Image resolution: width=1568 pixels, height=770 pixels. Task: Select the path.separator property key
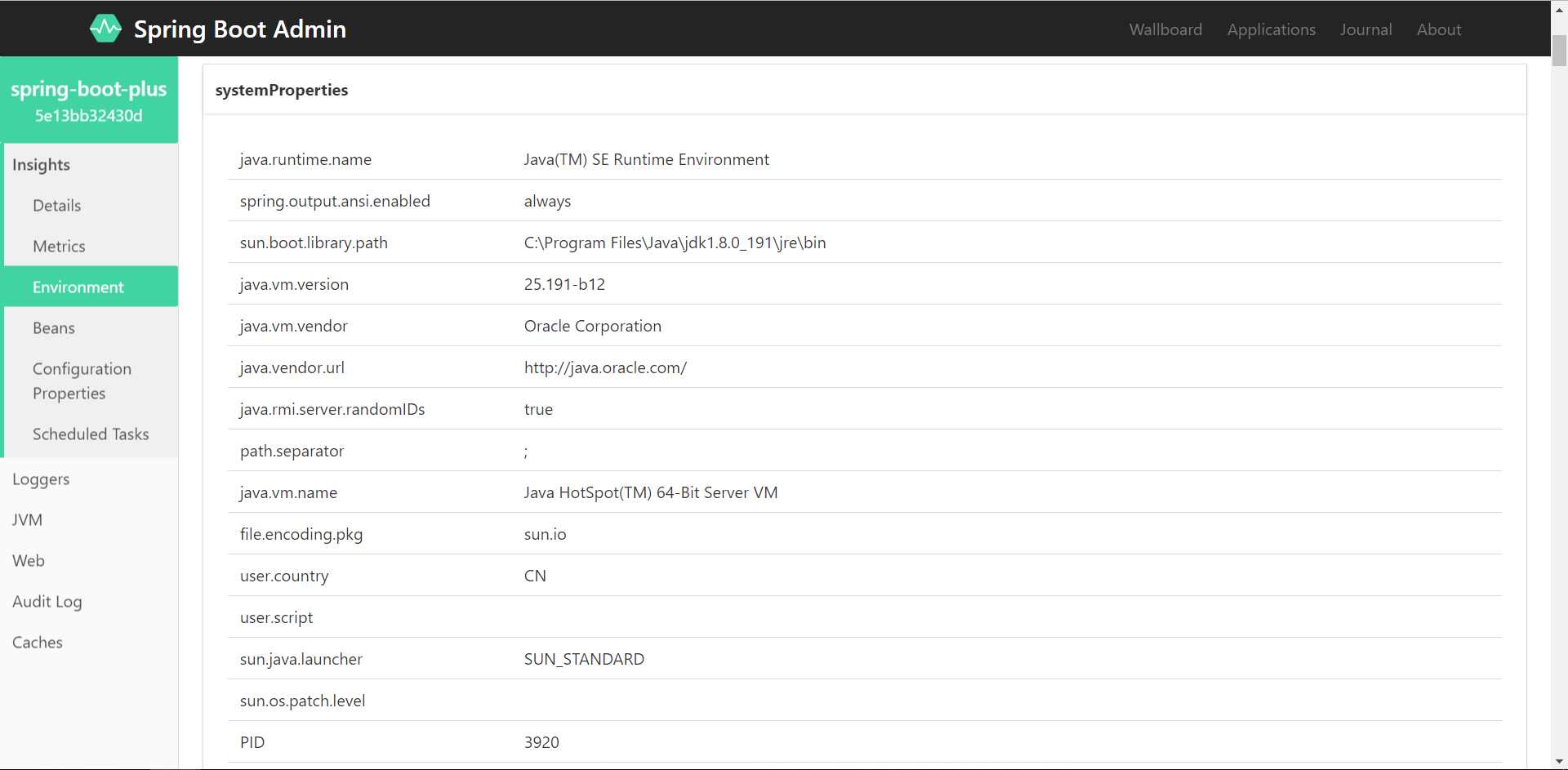point(292,451)
